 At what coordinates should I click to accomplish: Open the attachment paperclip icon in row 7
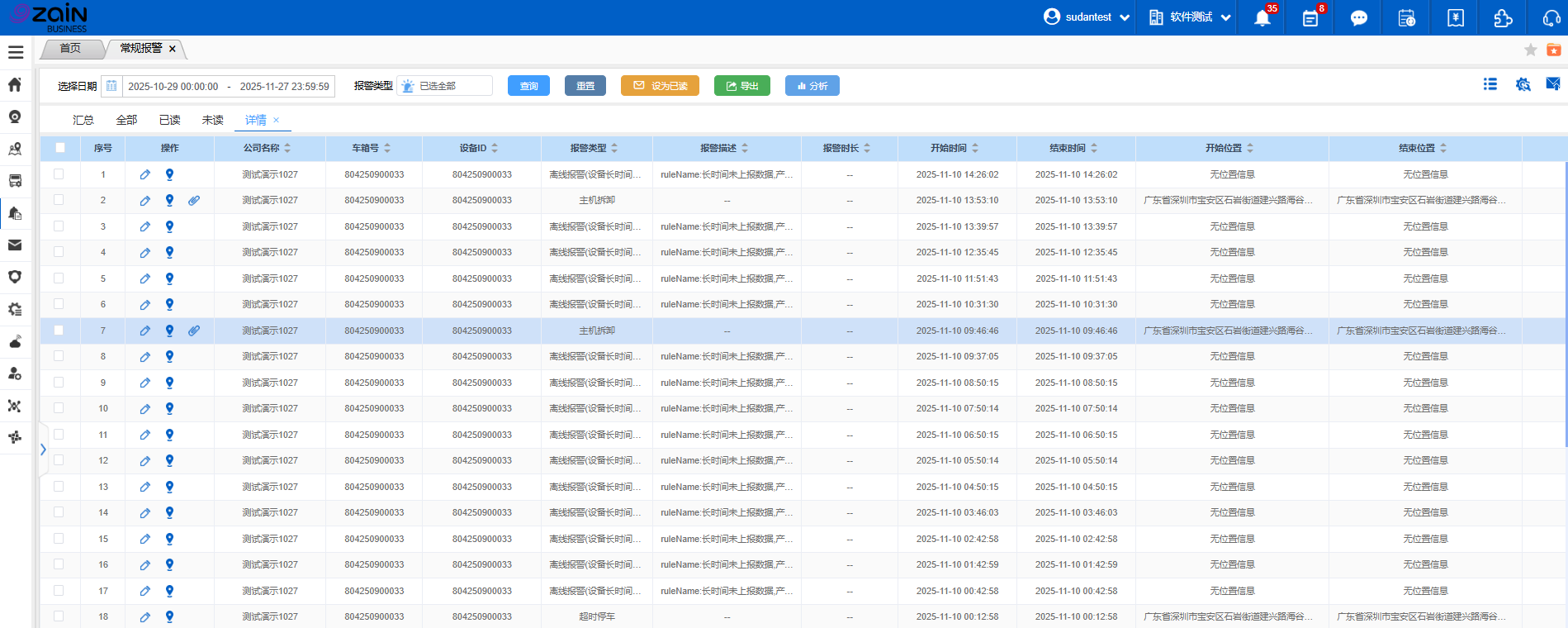[x=194, y=331]
